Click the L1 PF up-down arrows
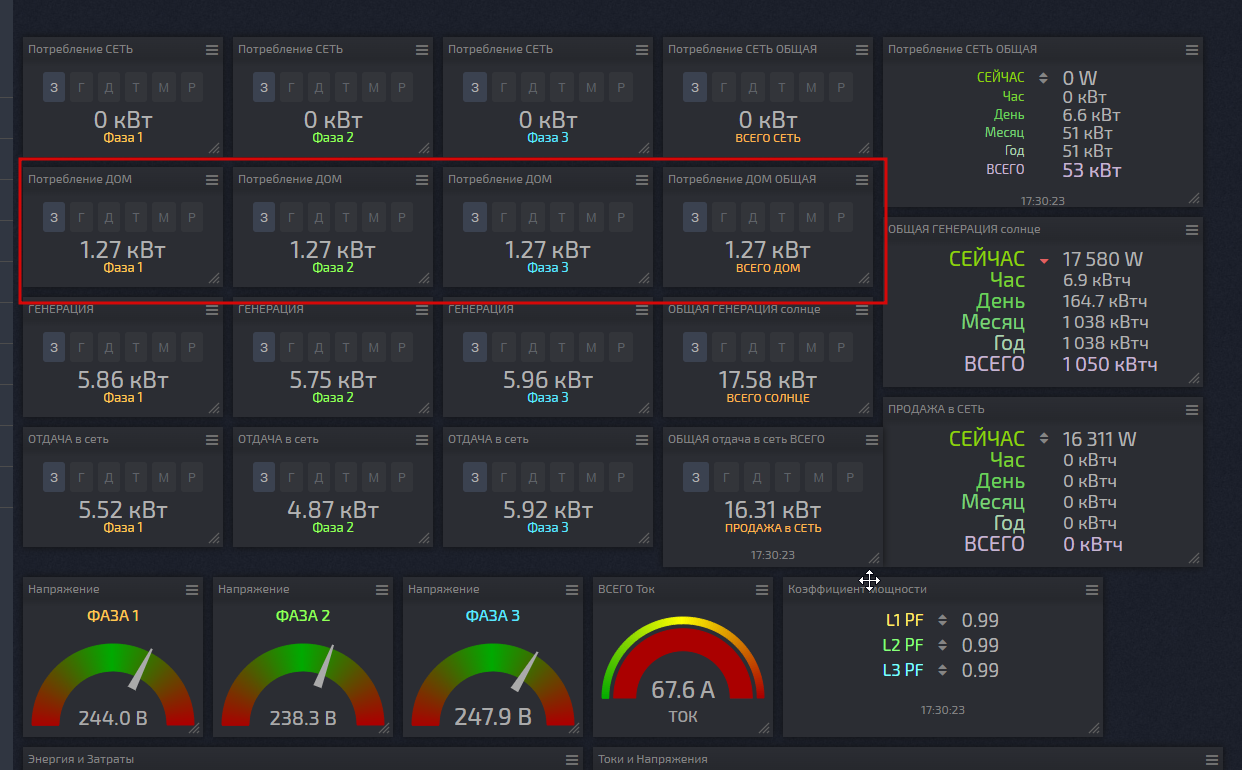1242x770 pixels. pyautogui.click(x=941, y=620)
